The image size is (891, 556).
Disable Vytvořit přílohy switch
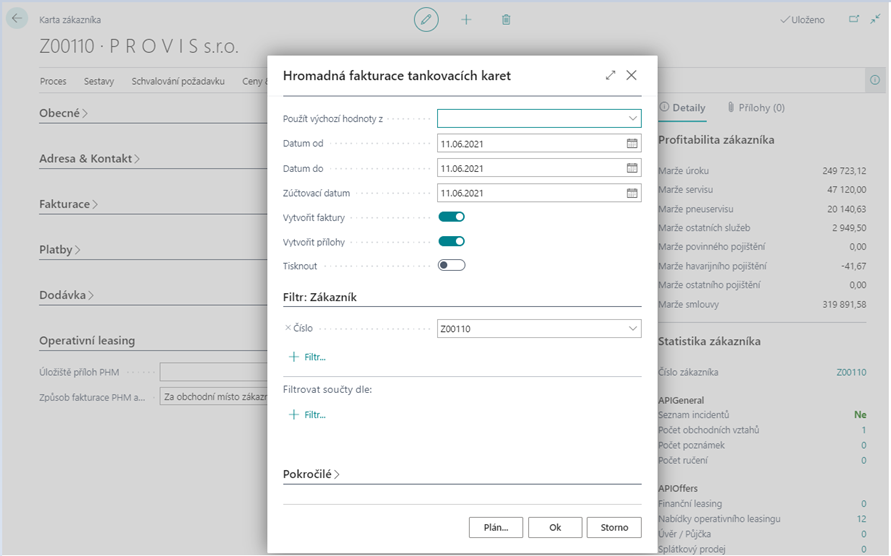(x=451, y=241)
